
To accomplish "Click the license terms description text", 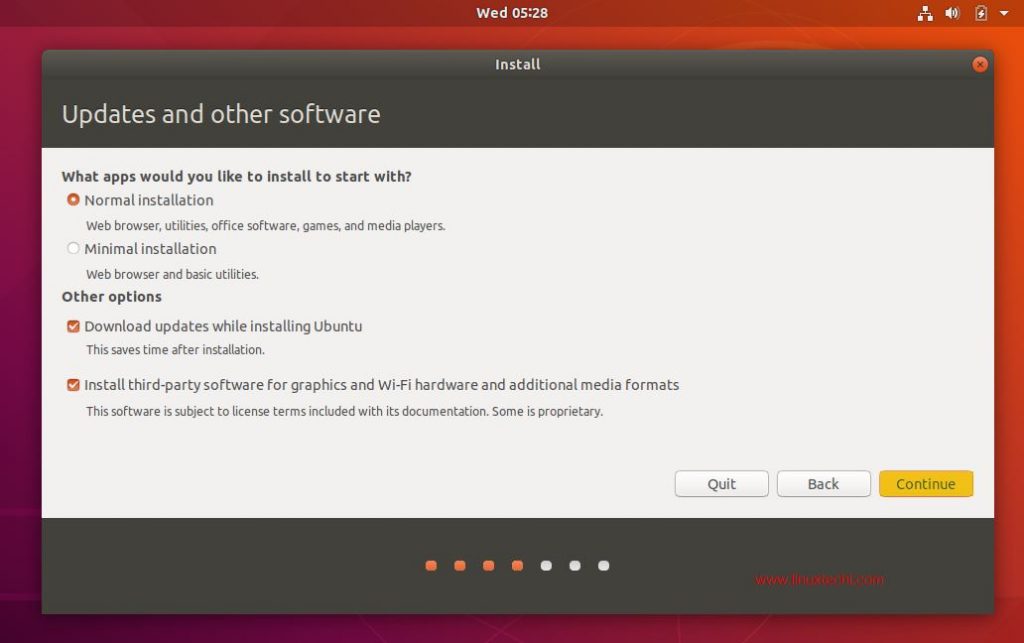I will [x=344, y=411].
